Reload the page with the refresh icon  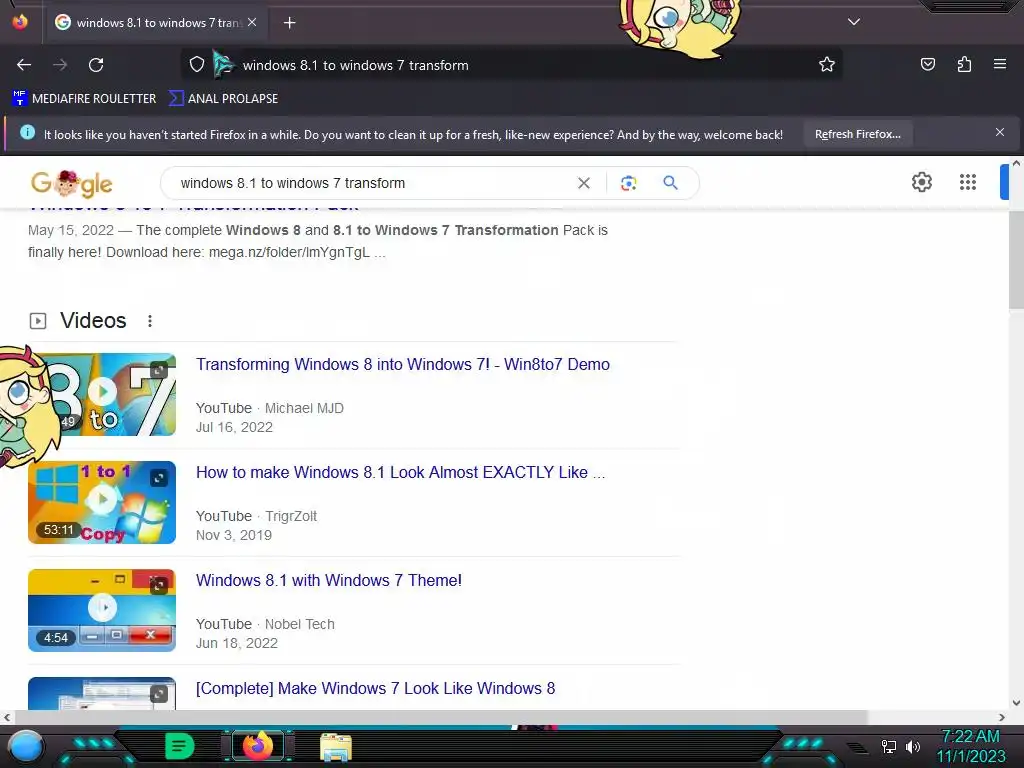tap(96, 65)
